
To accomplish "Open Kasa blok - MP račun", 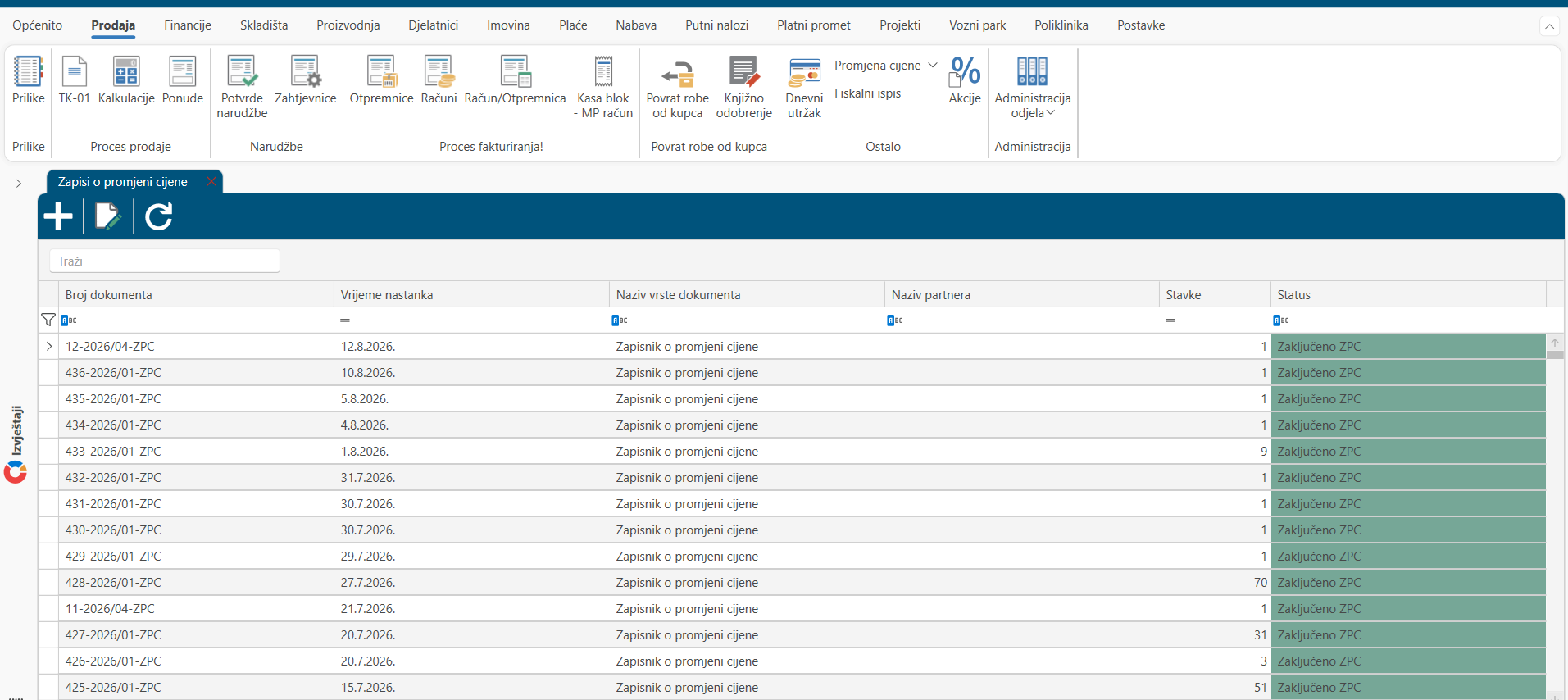I will pyautogui.click(x=603, y=87).
